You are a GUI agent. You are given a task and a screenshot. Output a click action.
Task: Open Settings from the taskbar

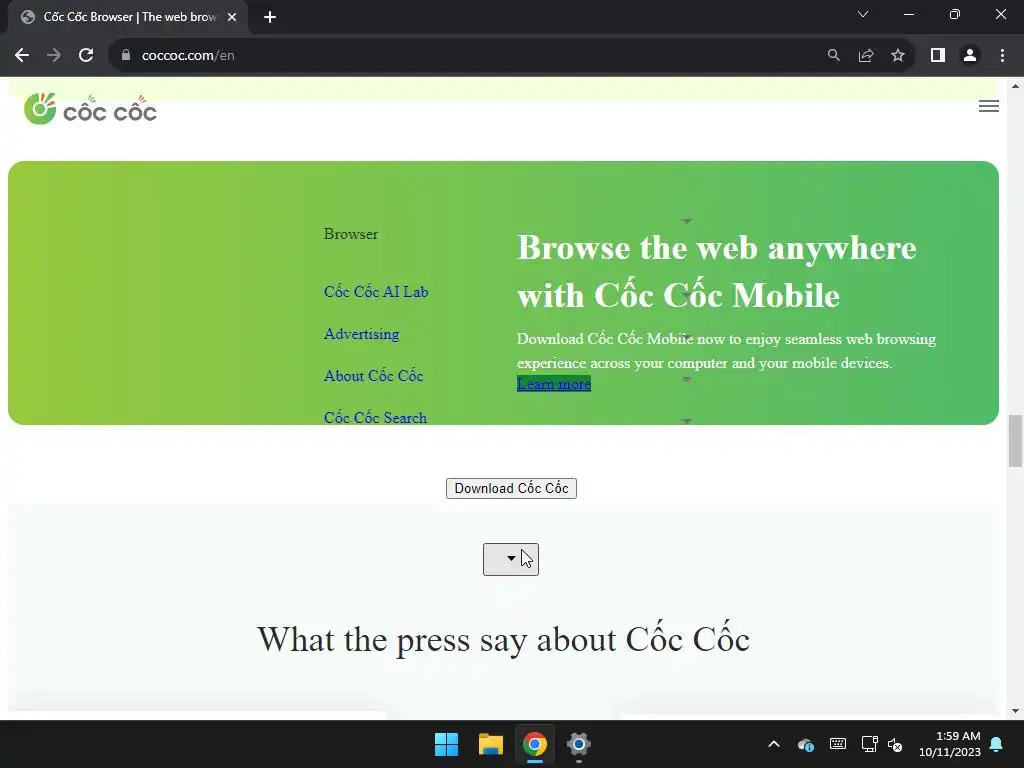coord(579,744)
